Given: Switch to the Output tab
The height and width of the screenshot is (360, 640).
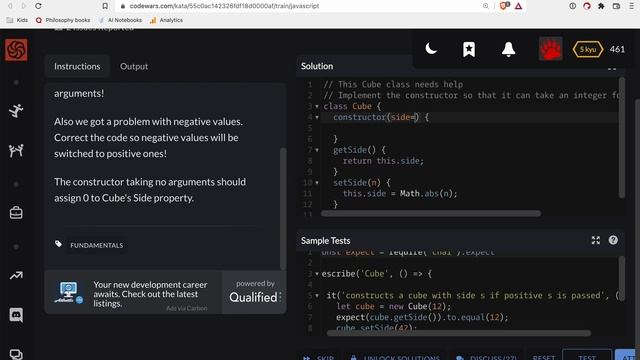Looking at the screenshot, I should pos(134,66).
